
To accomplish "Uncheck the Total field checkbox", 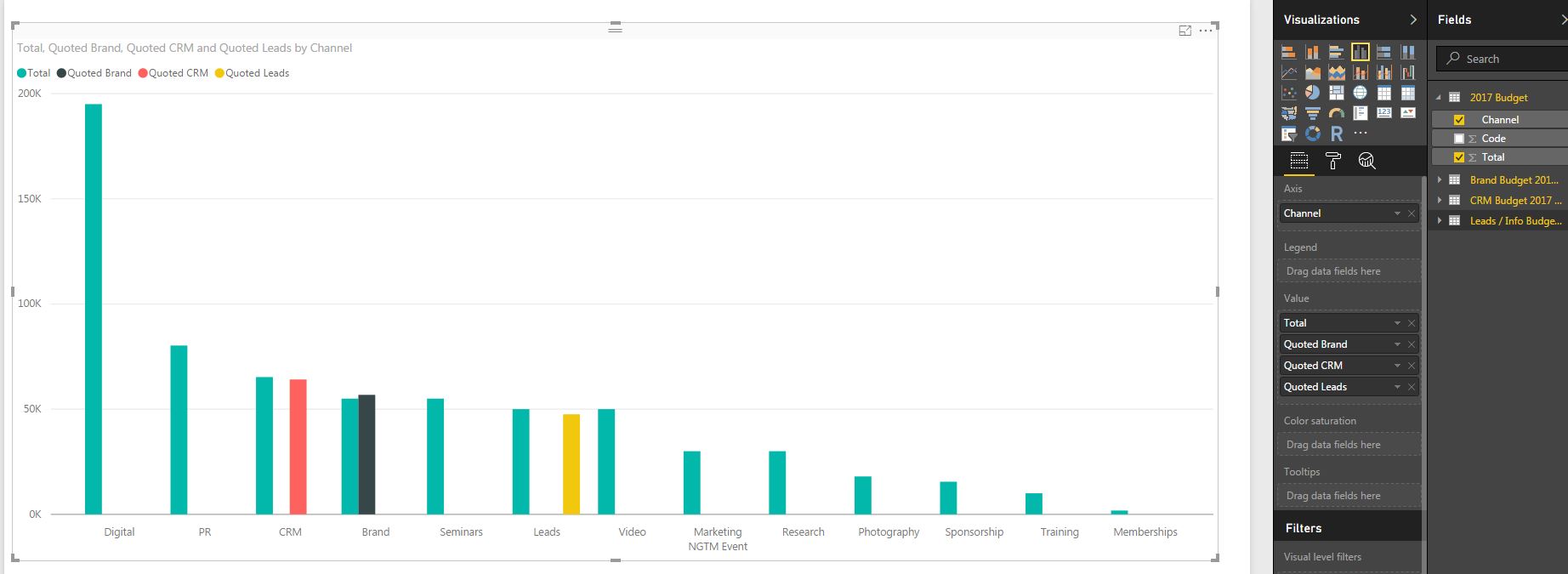I will [1459, 157].
